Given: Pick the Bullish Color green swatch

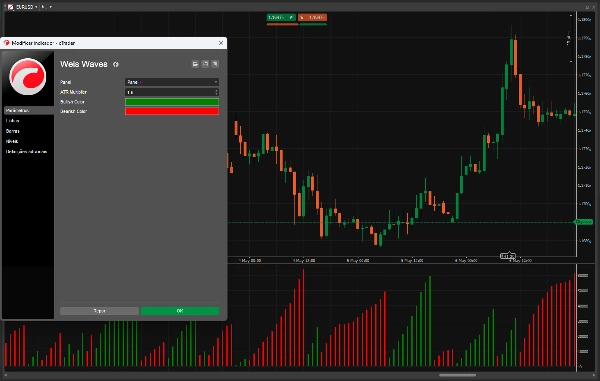Looking at the screenshot, I should [x=172, y=102].
